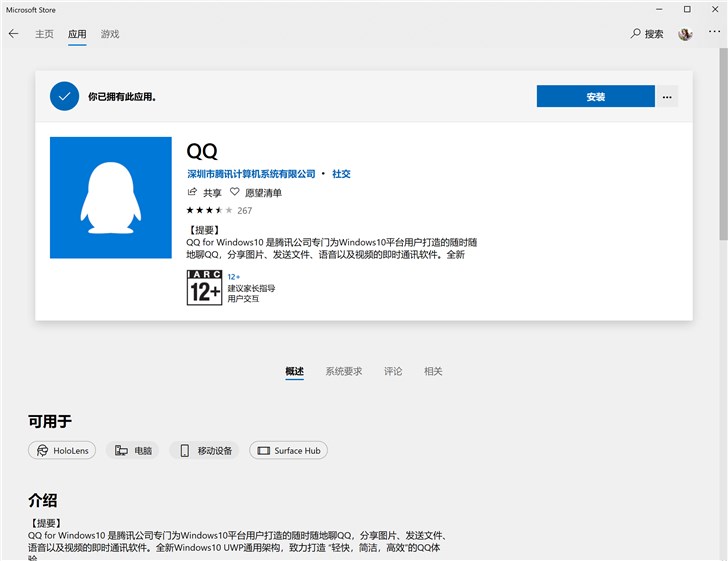728x561 pixels.
Task: Minimize the Microsoft Store window
Action: [x=659, y=9]
